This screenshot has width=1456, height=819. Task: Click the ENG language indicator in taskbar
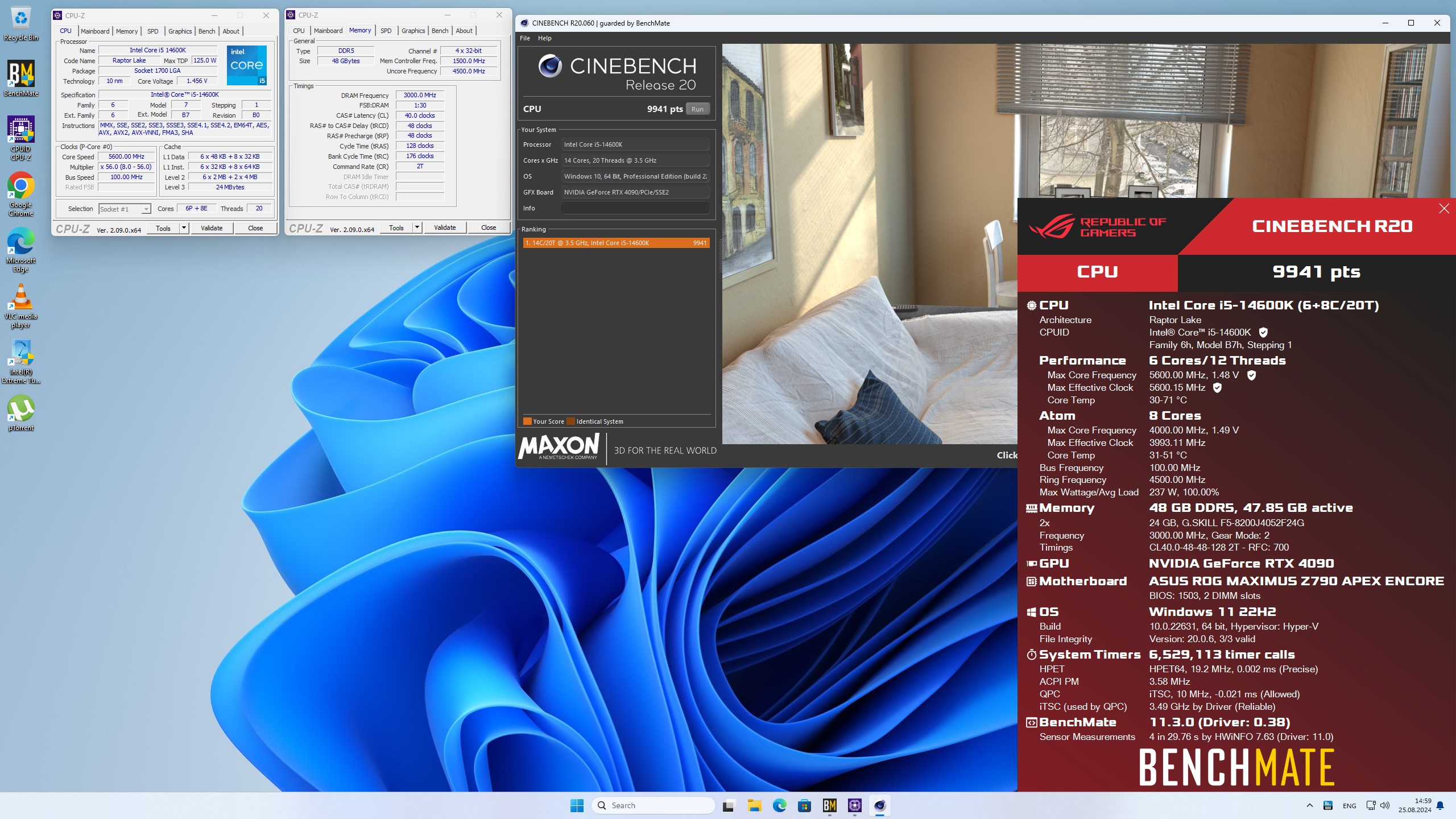tap(1349, 806)
